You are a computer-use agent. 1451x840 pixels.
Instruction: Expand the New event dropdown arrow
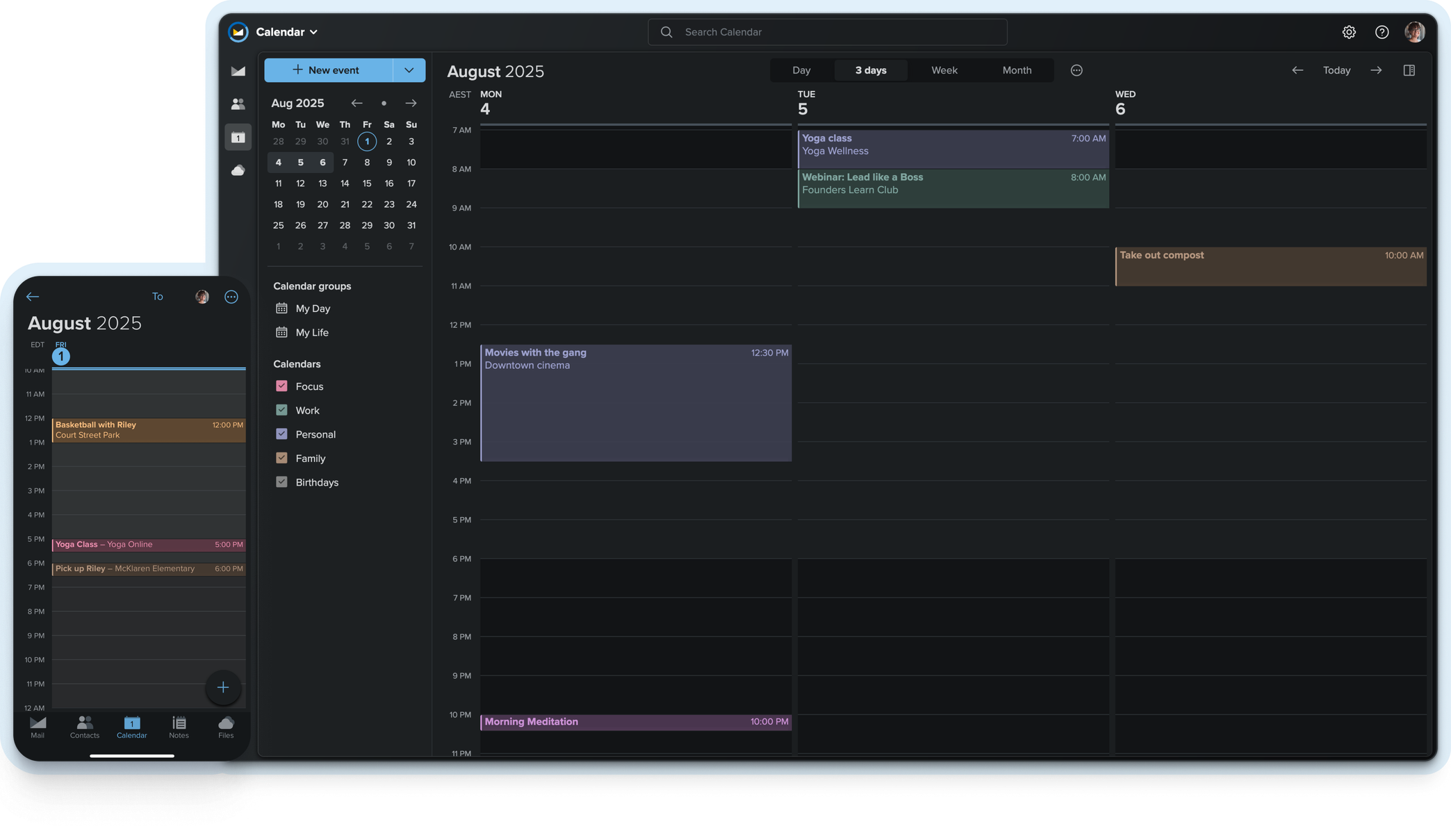[409, 70]
